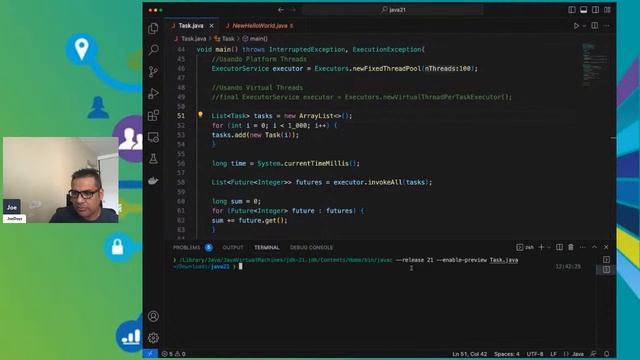Image resolution: width=640 pixels, height=360 pixels.
Task: Click the Task.java link in terminal command
Action: (x=504, y=260)
